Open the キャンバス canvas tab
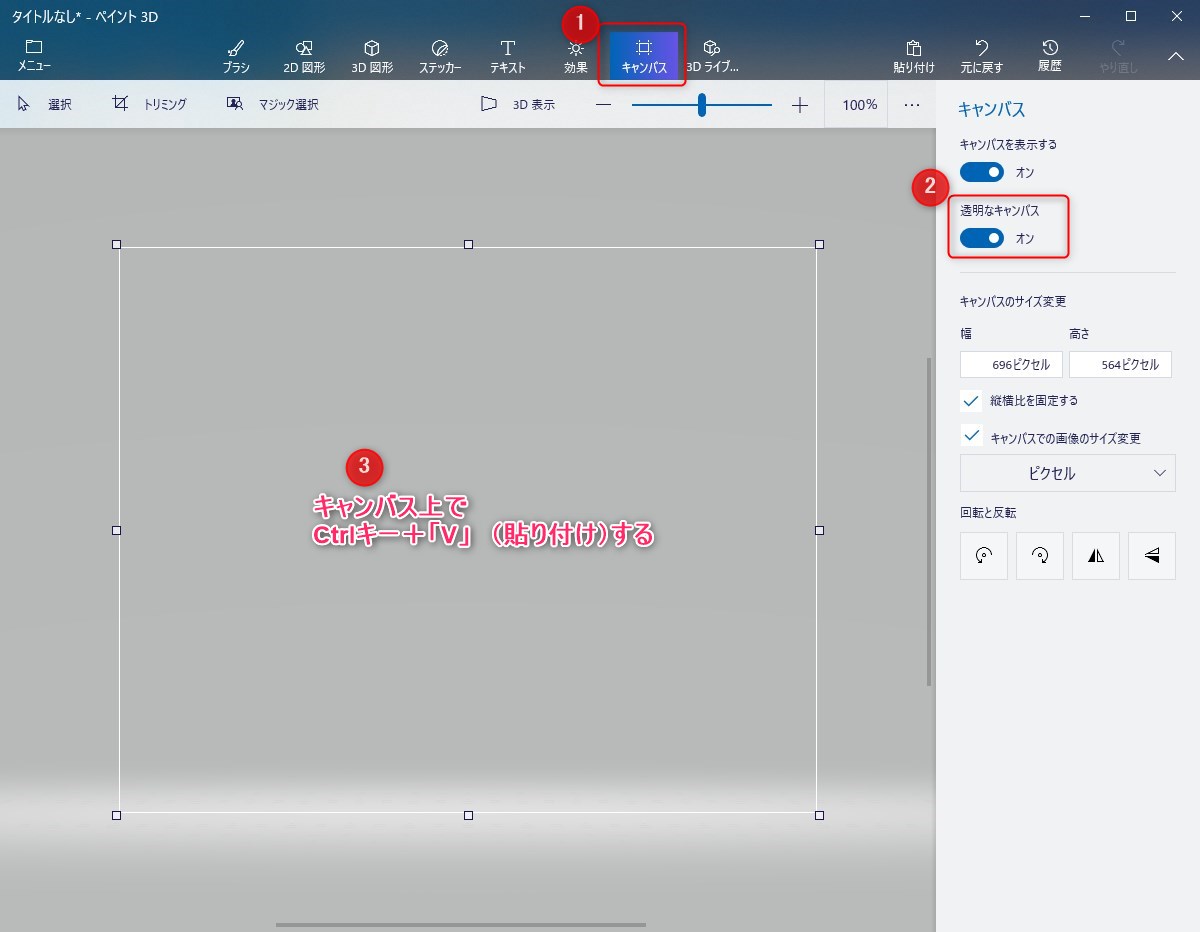1200x932 pixels. [644, 56]
